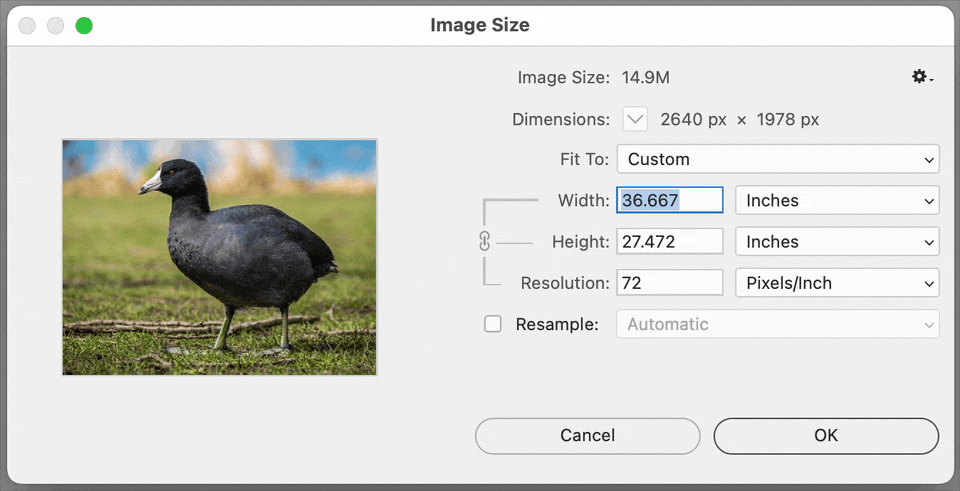Click the bird preview thumbnail
The height and width of the screenshot is (491, 960).
219,257
